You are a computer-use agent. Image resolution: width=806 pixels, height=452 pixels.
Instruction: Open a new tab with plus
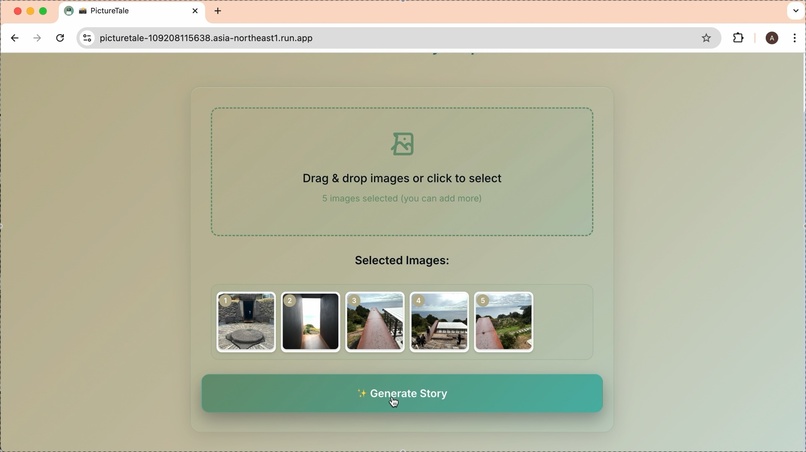tap(218, 11)
